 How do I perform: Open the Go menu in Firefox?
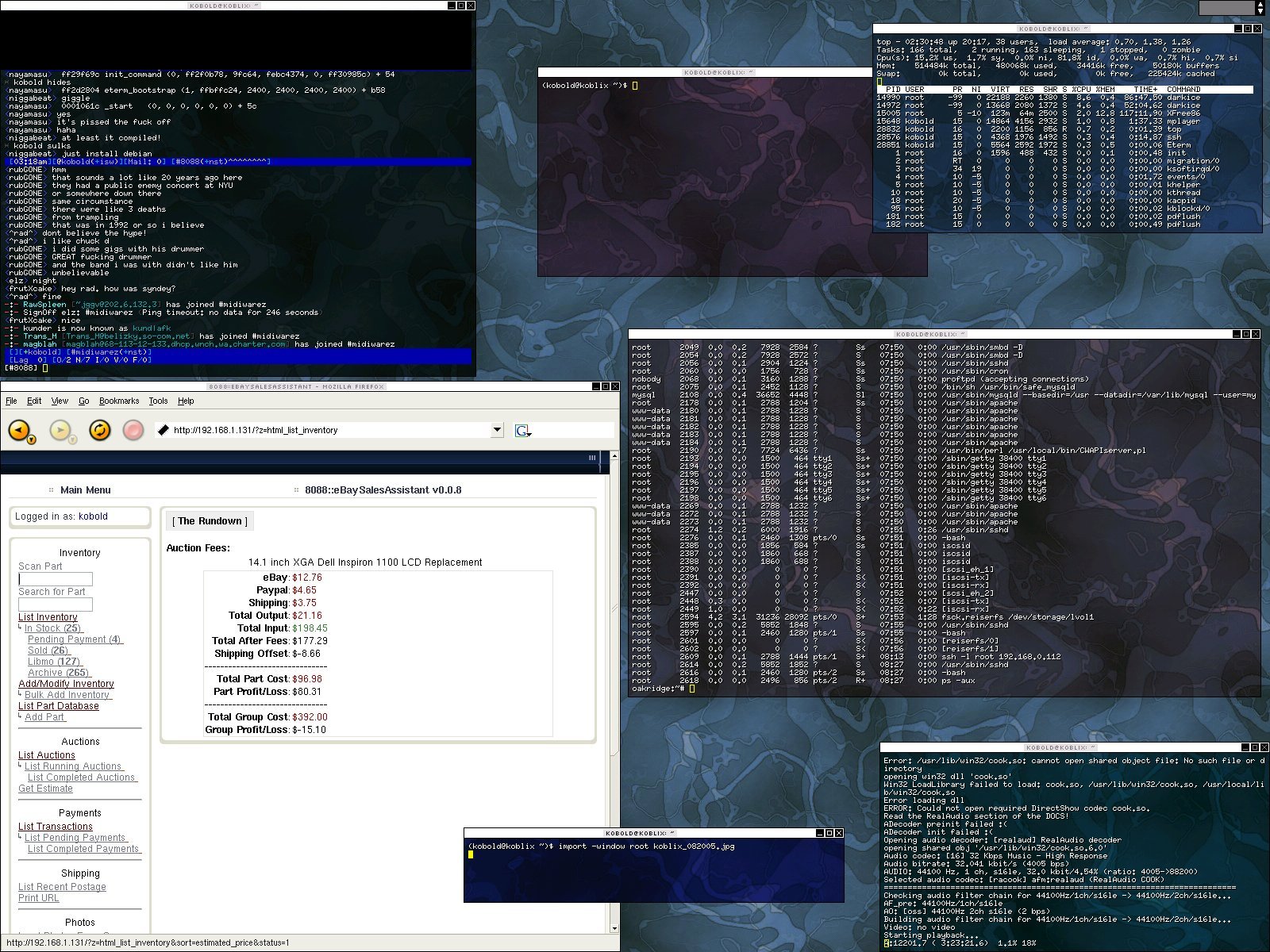[x=83, y=401]
